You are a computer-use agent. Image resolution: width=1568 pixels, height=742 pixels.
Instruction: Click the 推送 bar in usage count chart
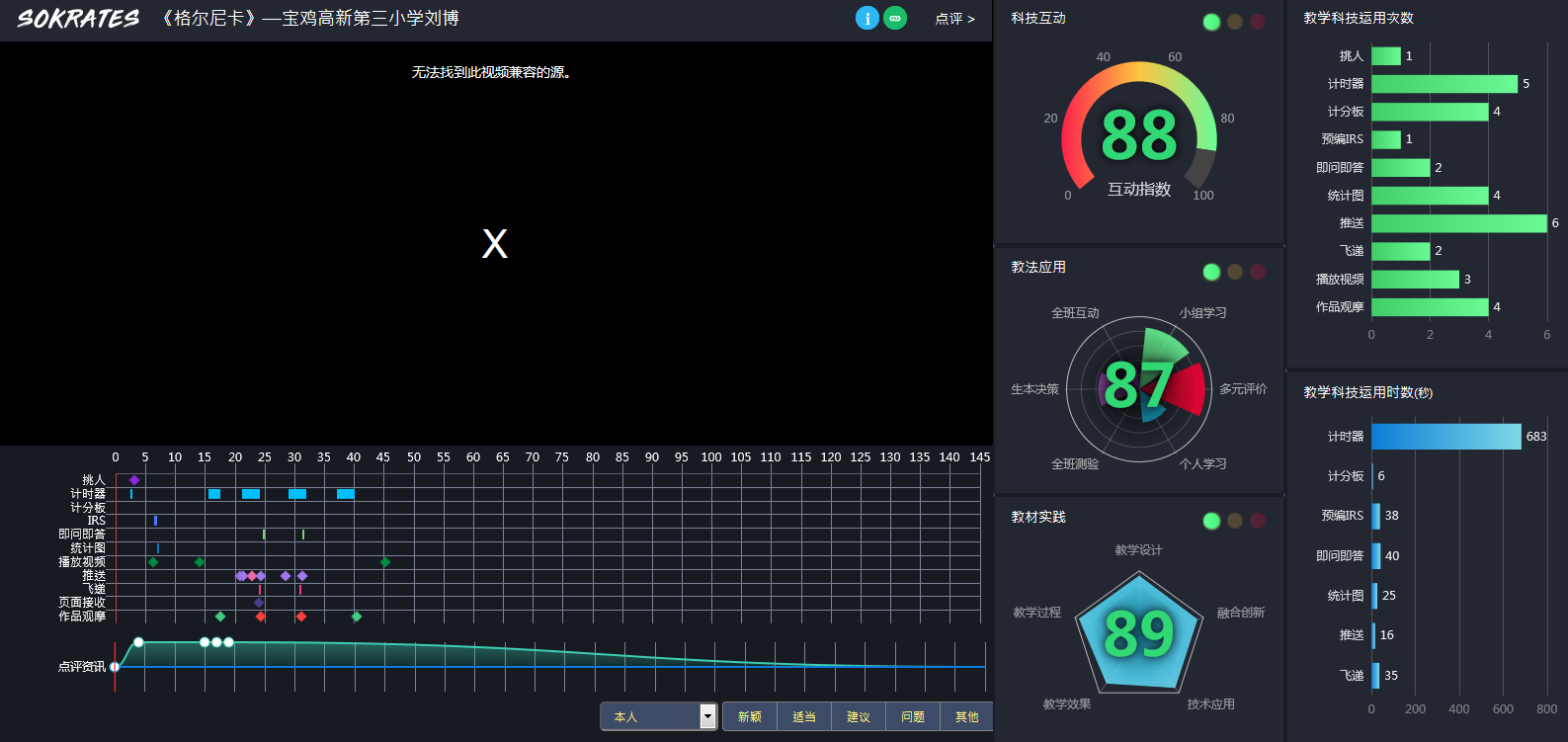(x=1458, y=223)
